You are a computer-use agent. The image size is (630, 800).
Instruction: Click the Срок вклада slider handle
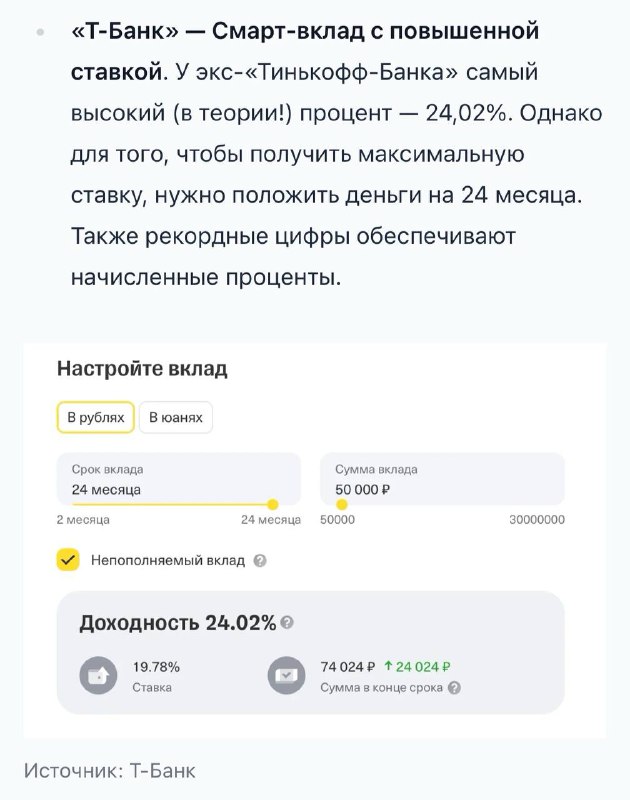coord(273,505)
